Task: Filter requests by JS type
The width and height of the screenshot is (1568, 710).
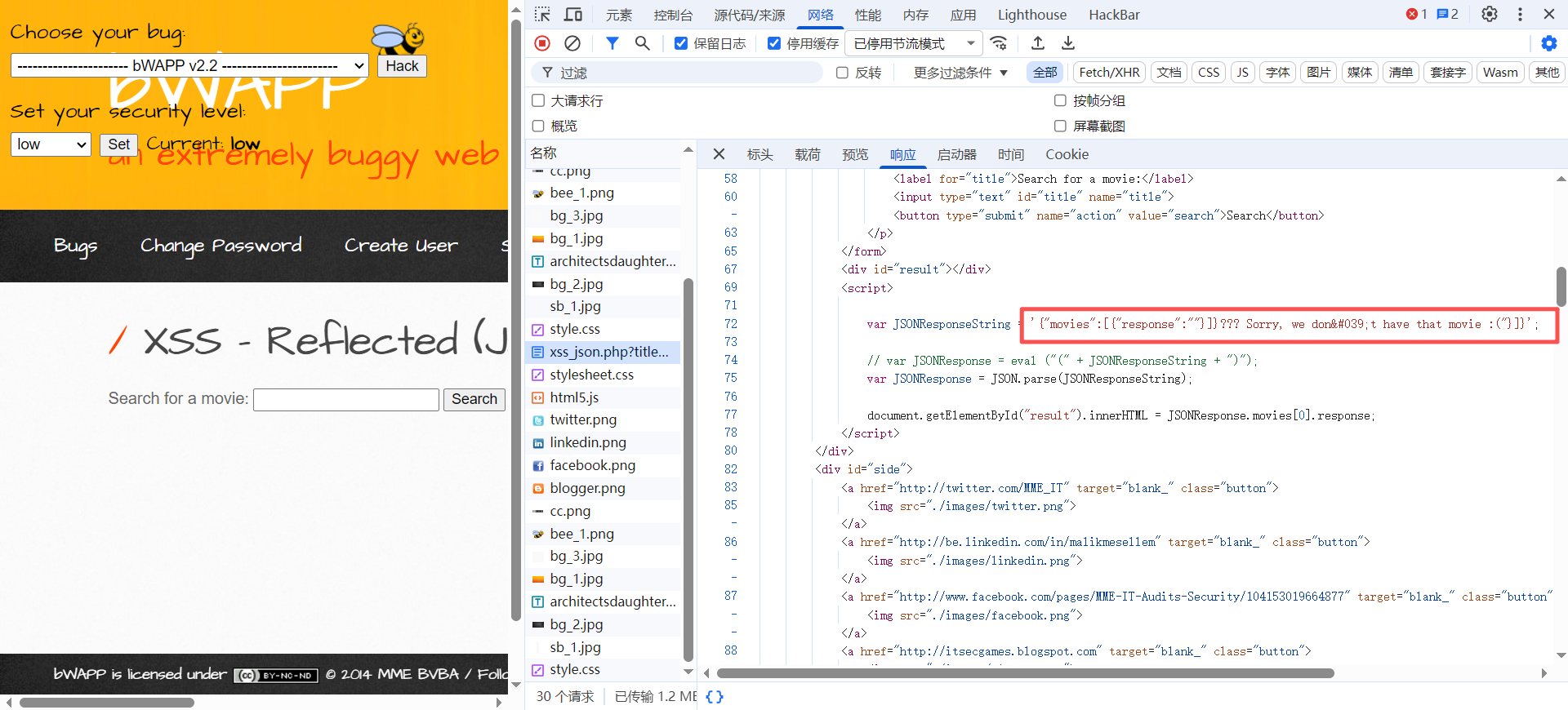Action: [x=1242, y=73]
